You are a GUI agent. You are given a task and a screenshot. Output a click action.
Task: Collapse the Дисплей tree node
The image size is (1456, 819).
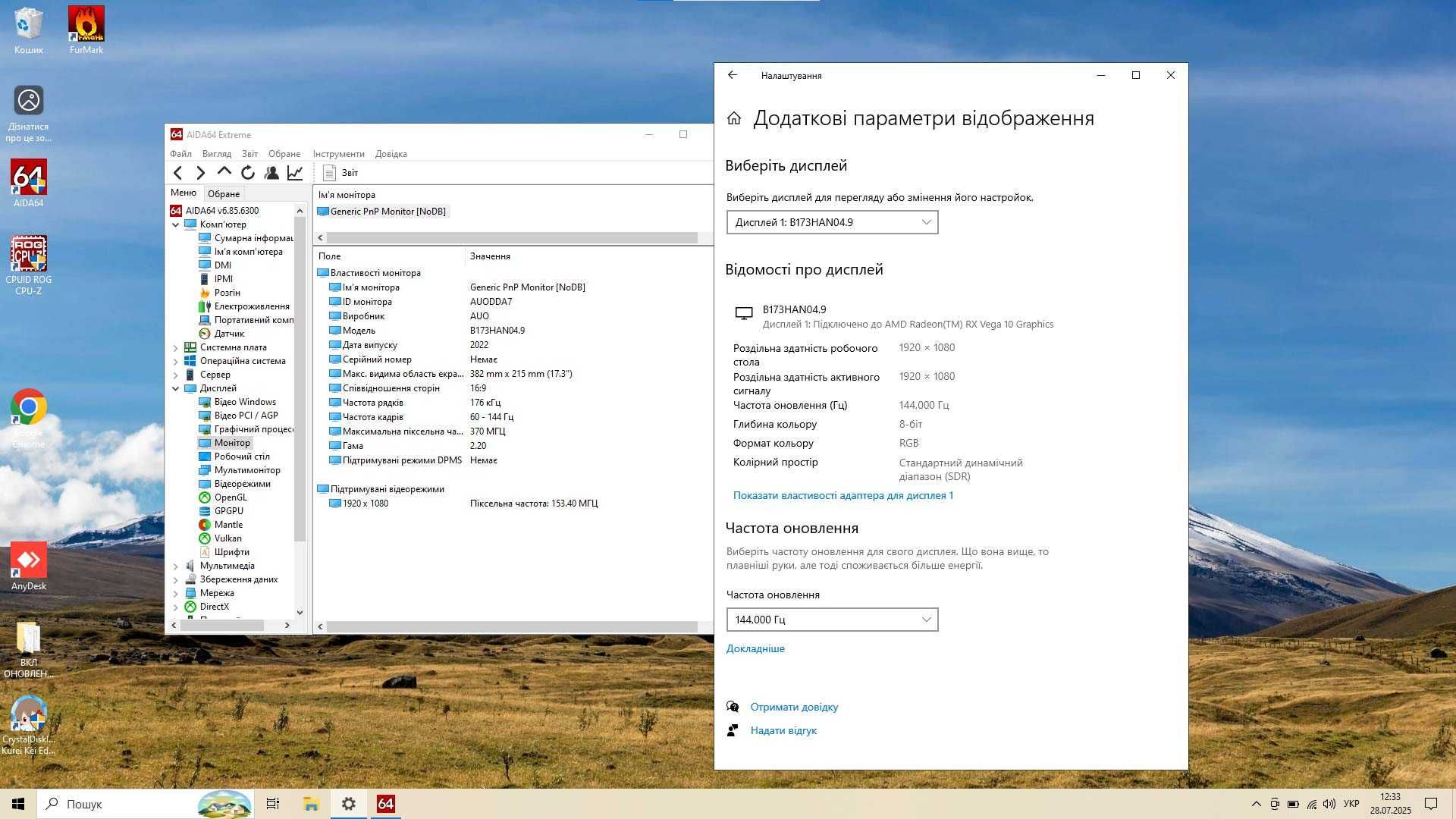176,388
